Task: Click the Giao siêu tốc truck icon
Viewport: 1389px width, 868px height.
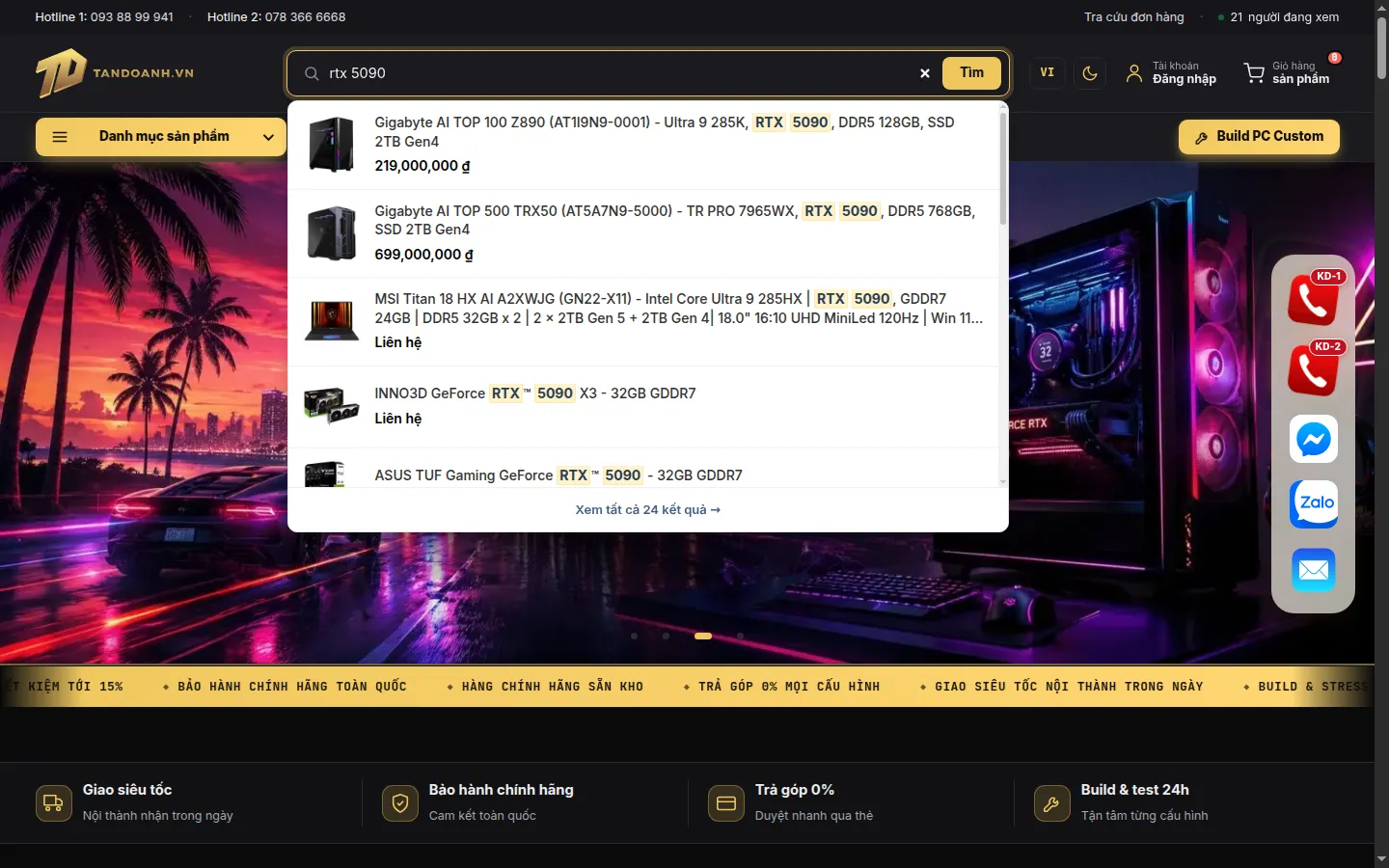Action: tap(54, 803)
